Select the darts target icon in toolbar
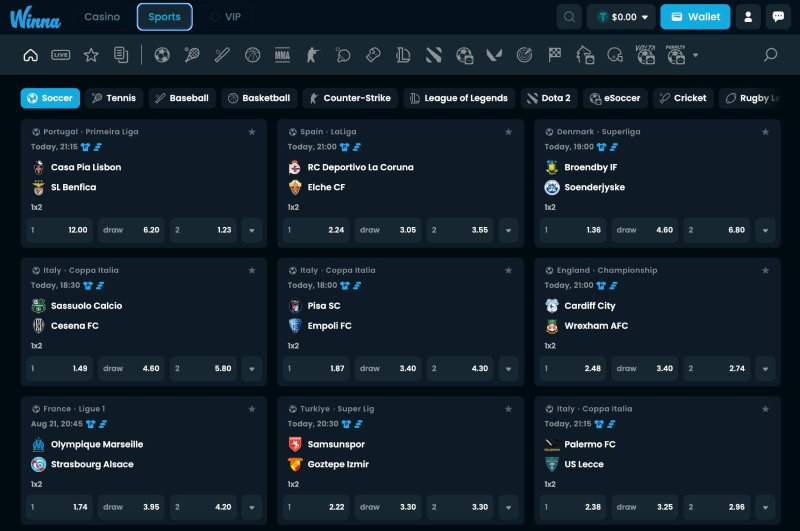Screen dimensions: 800x531 pos(524,55)
